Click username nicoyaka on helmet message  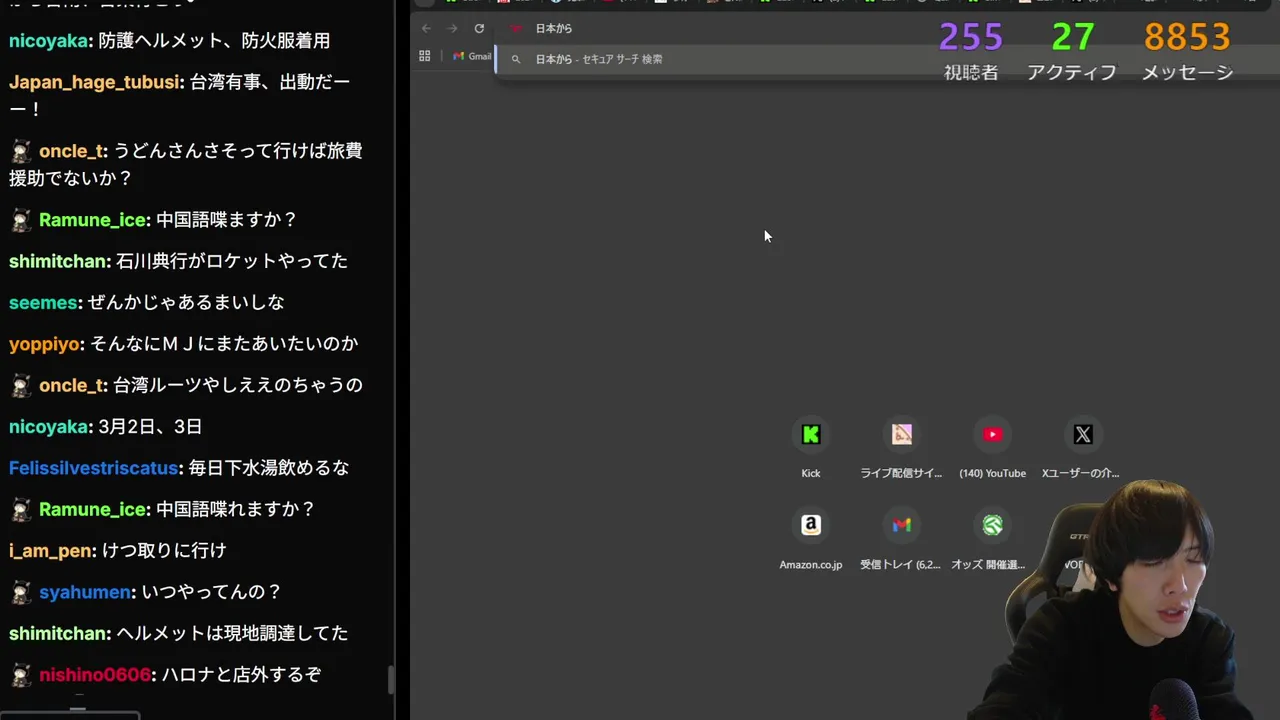click(49, 41)
